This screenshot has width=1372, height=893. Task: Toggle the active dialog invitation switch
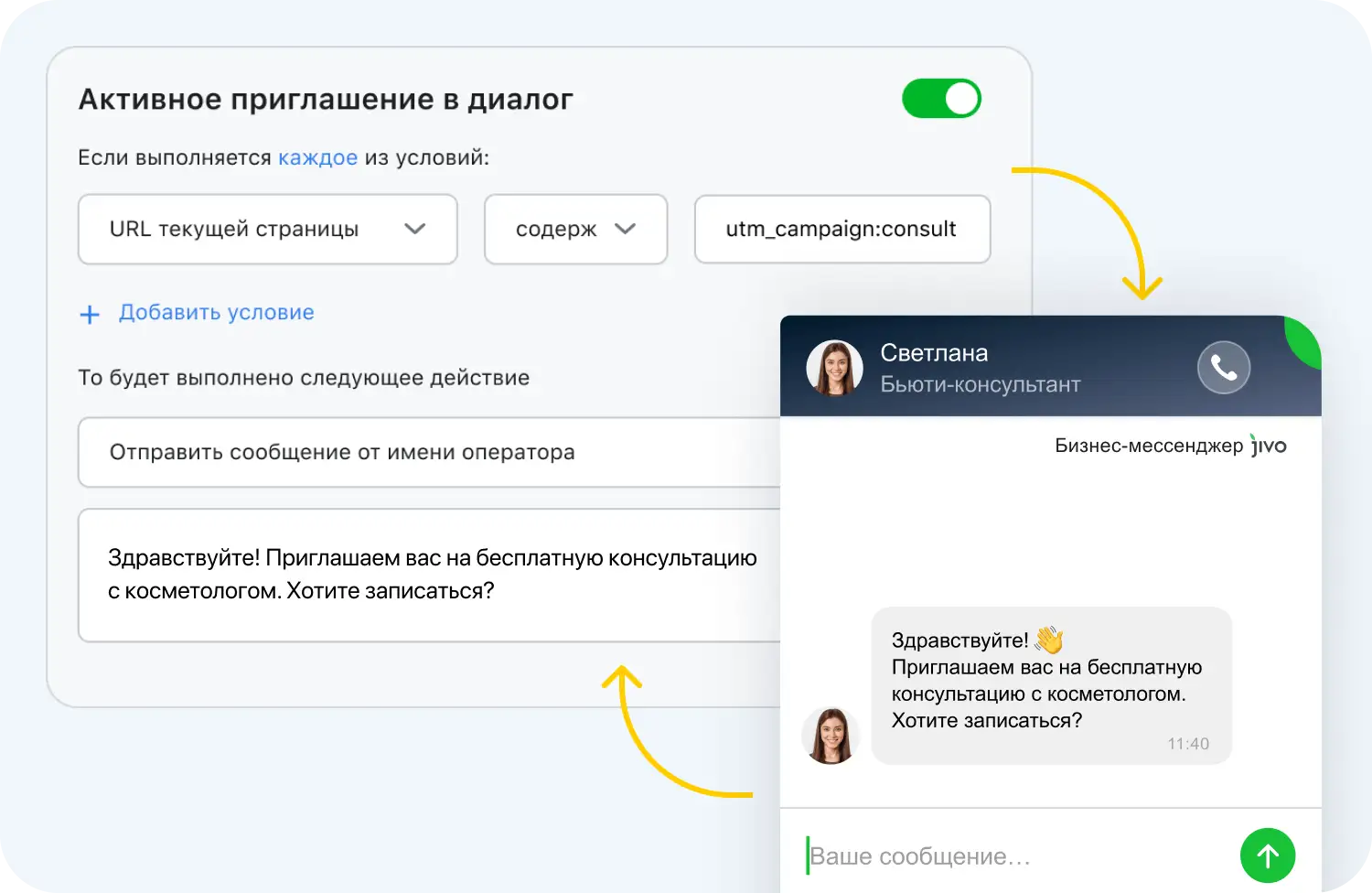[941, 99]
